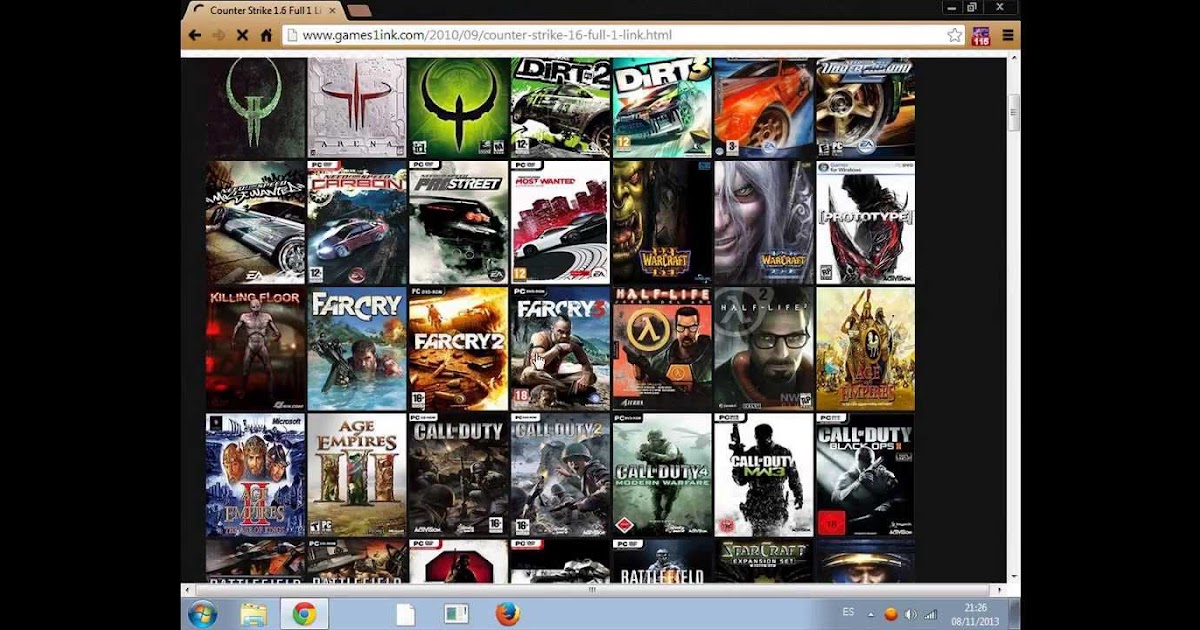Open the Windows Start button

click(x=202, y=614)
